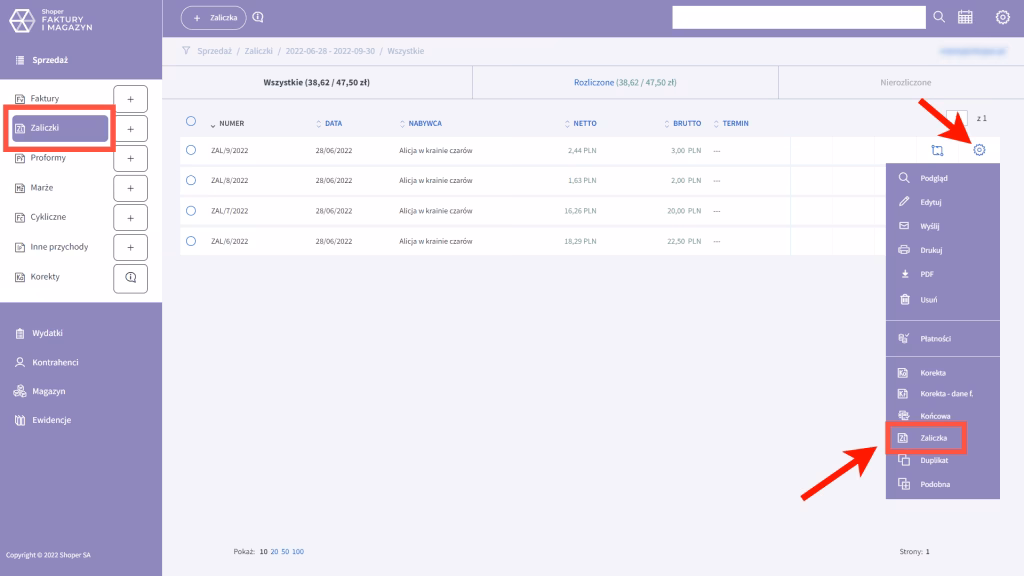1024x576 pixels.
Task: Click the crop-style icon on ZAL/9/2022 row
Action: point(937,150)
